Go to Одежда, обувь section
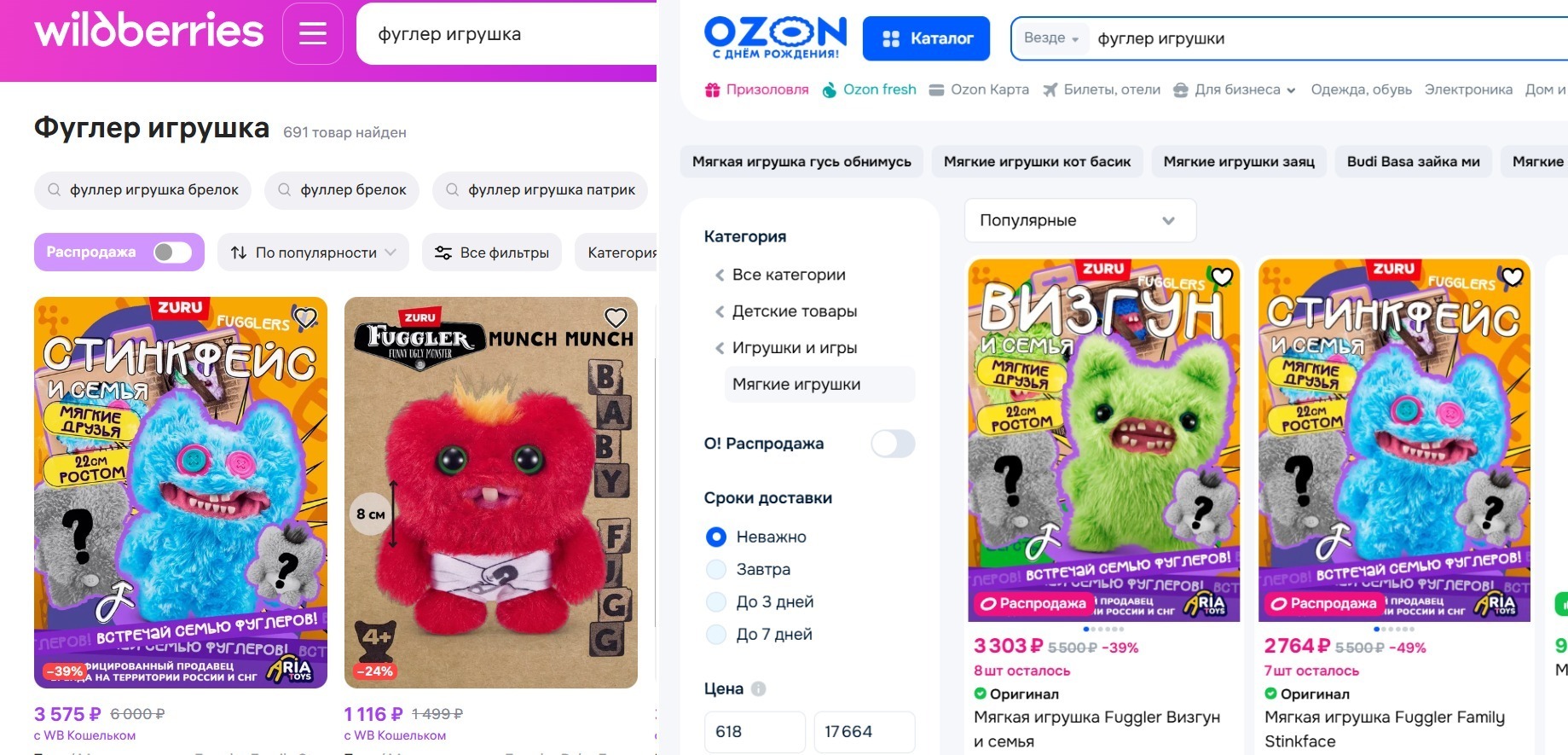Viewport: 1568px width, 755px height. point(1361,90)
